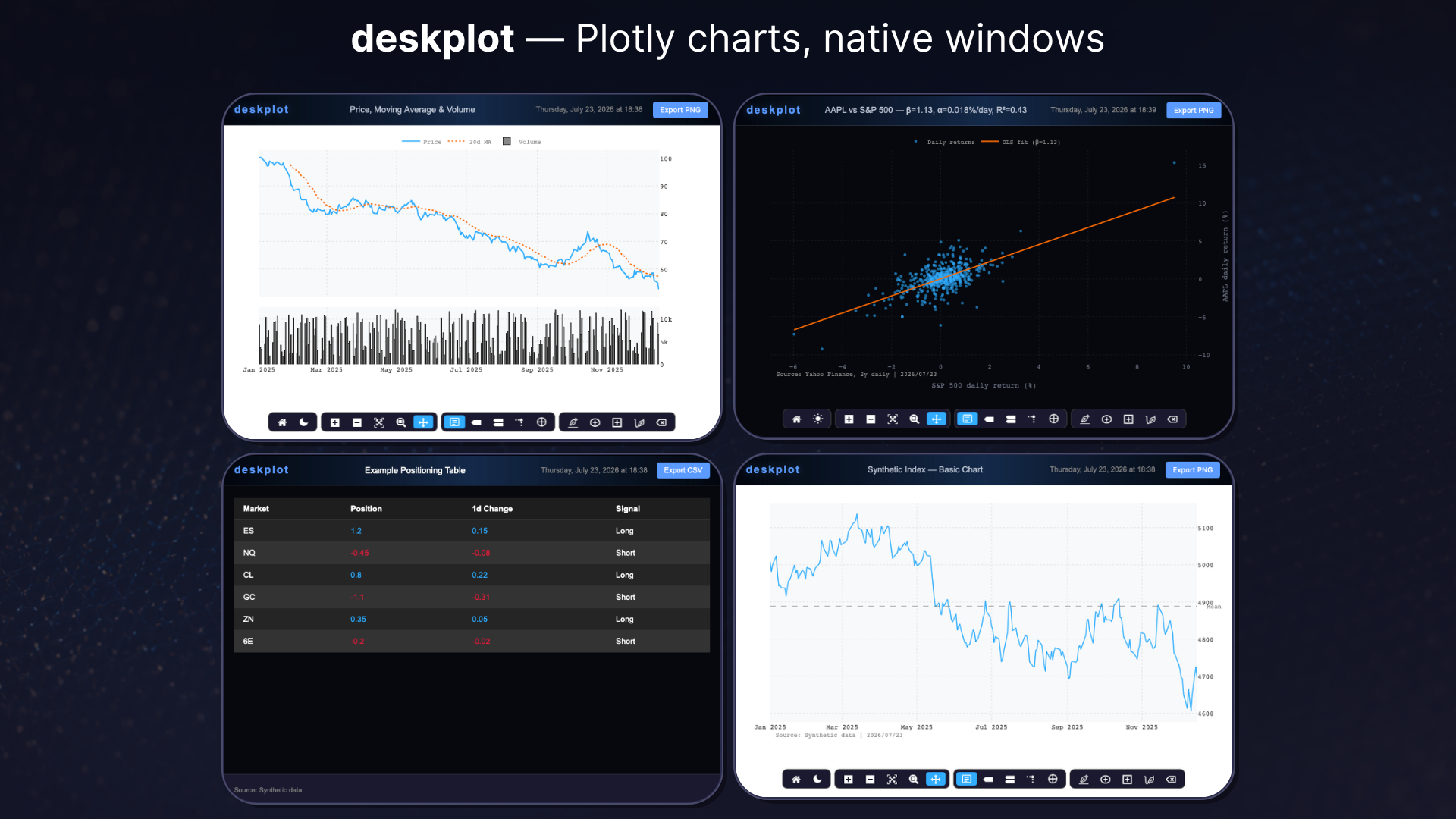1456x819 pixels.
Task: Click show-closest-data tag icon in AAPL vs S&P window
Action: (x=989, y=419)
